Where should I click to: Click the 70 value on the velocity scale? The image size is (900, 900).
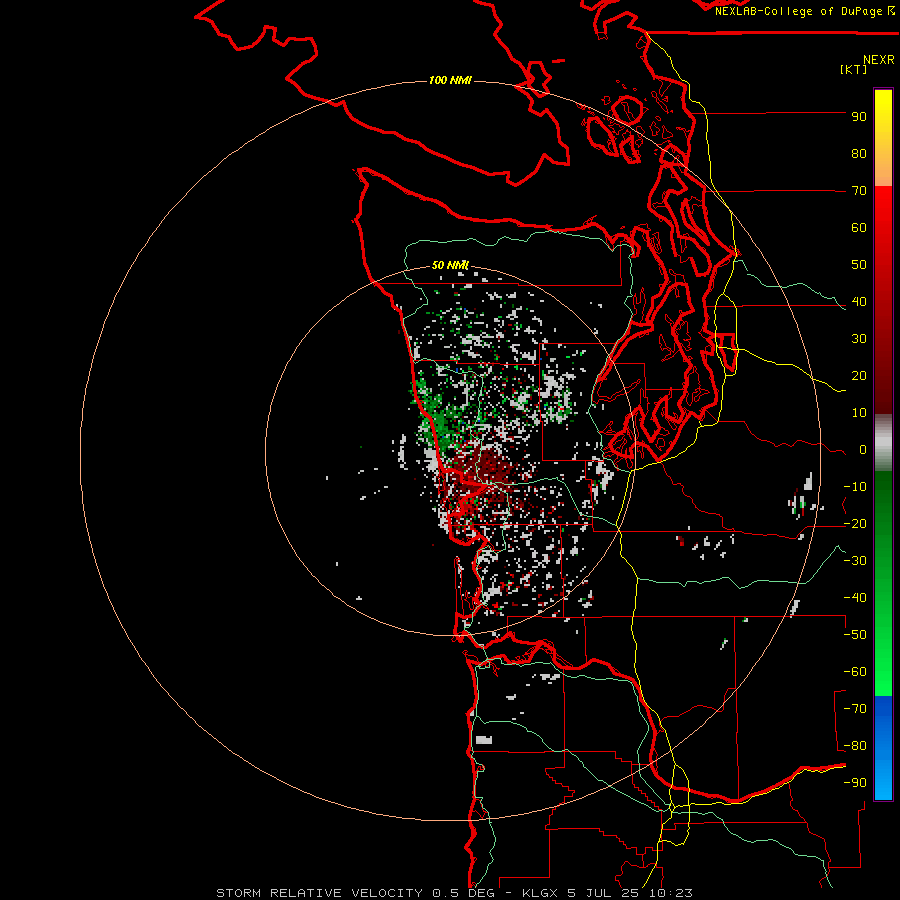(x=859, y=191)
